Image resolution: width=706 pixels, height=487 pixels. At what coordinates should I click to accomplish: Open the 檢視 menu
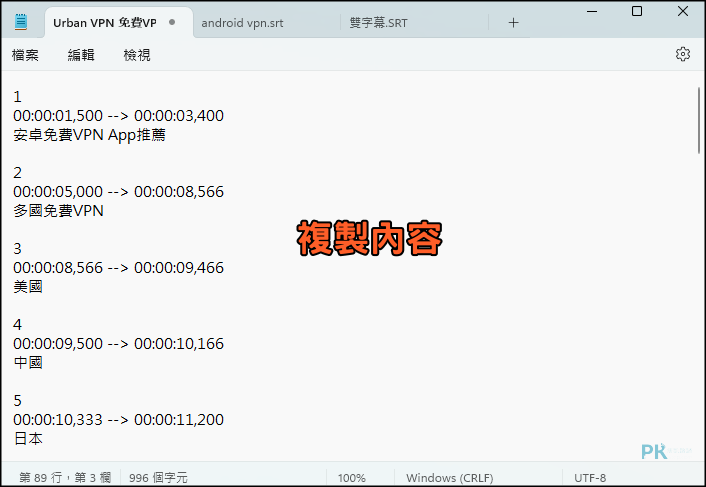tap(137, 55)
